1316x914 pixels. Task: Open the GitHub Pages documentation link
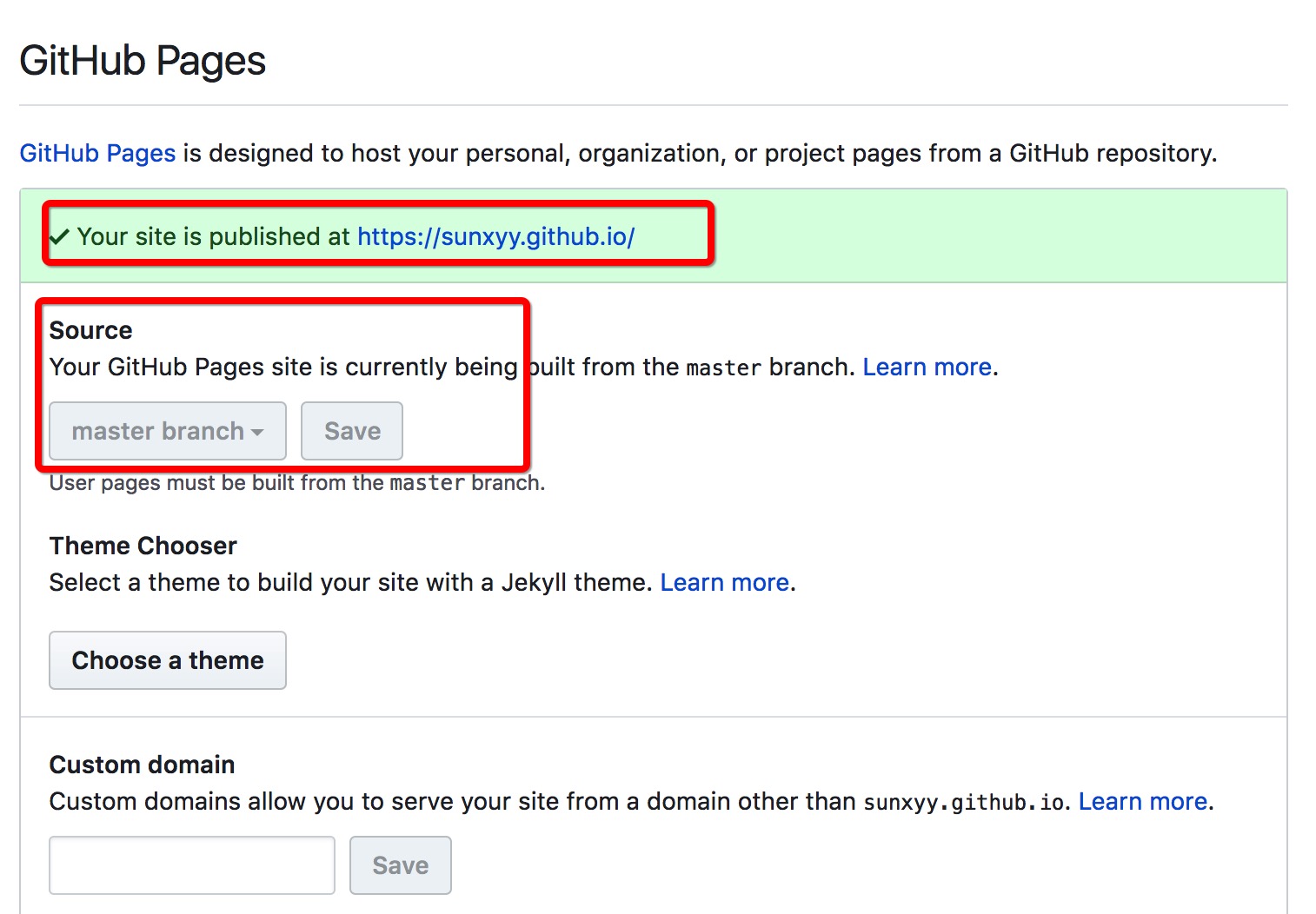97,153
